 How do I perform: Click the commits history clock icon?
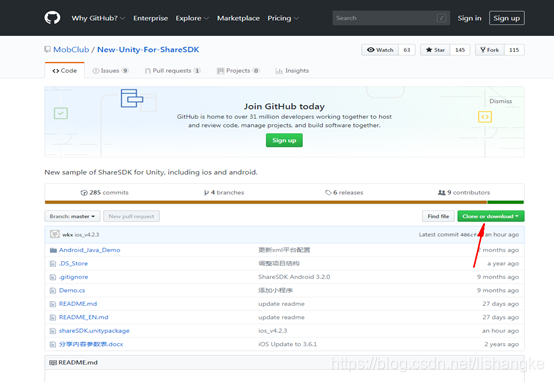[84, 193]
